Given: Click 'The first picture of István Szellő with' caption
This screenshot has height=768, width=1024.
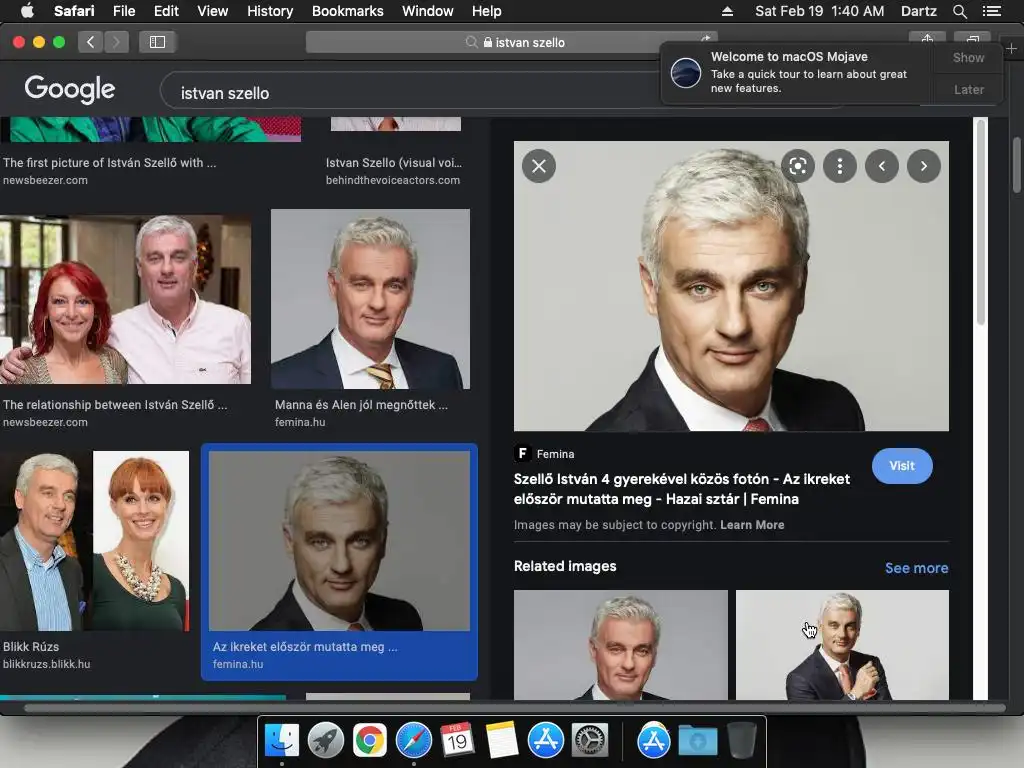Looking at the screenshot, I should 110,163.
